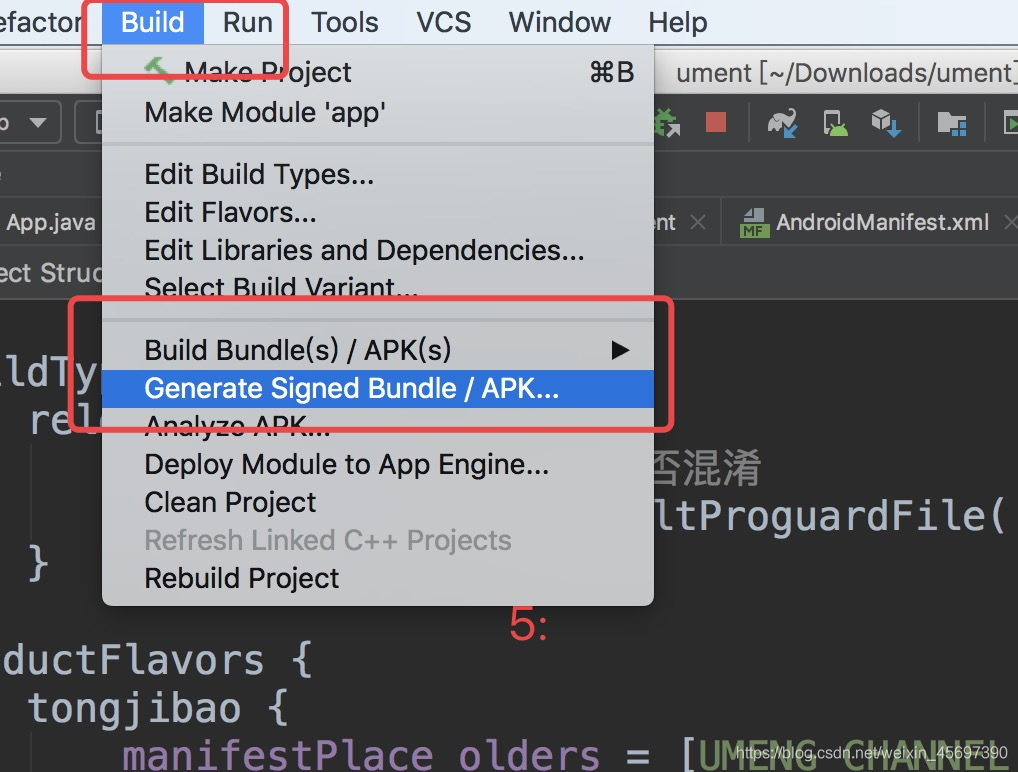
Task: Click the 'ductFlavors {' code line
Action: 158,660
